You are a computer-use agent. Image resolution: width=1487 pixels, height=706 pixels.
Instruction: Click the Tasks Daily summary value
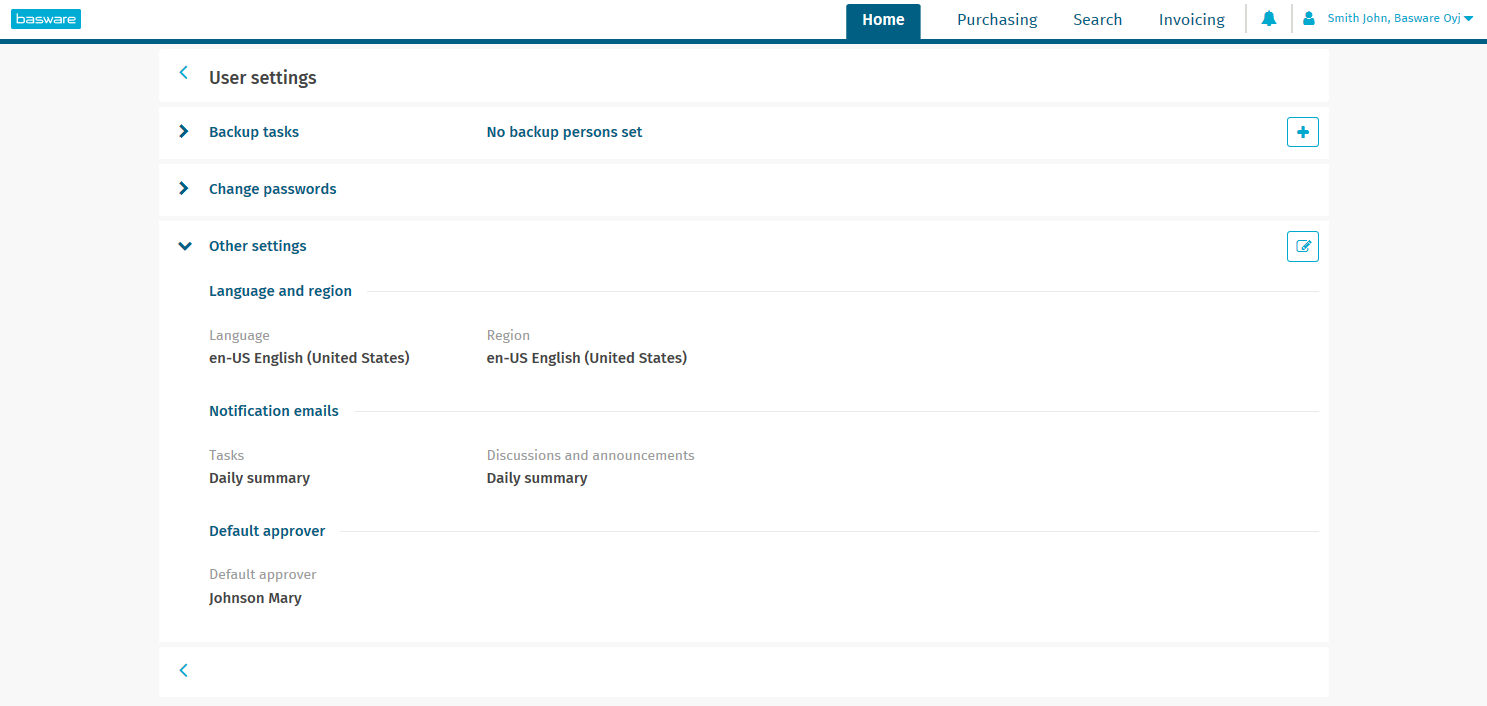[x=259, y=477]
